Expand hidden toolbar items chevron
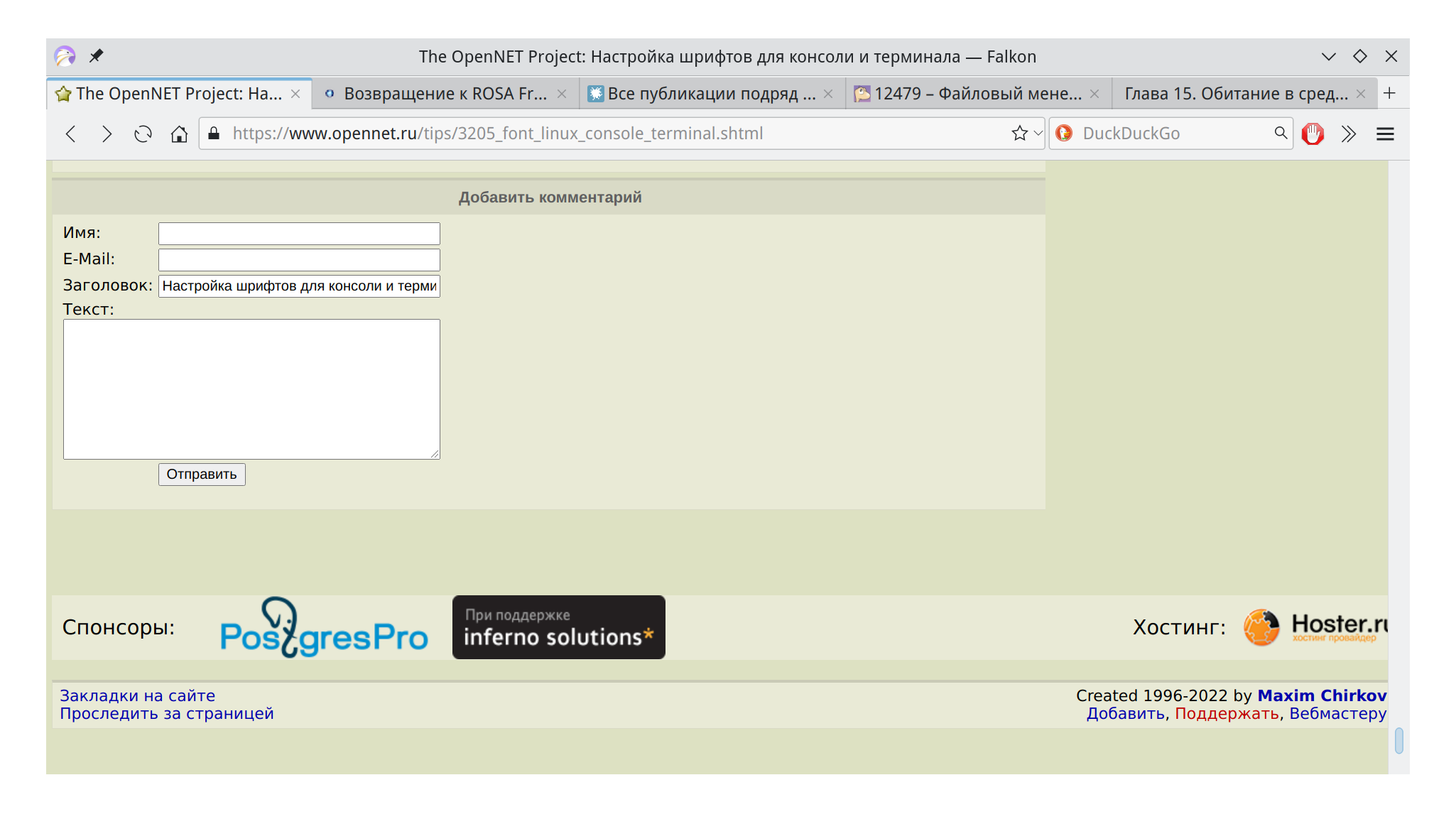1456x829 pixels. click(1349, 134)
